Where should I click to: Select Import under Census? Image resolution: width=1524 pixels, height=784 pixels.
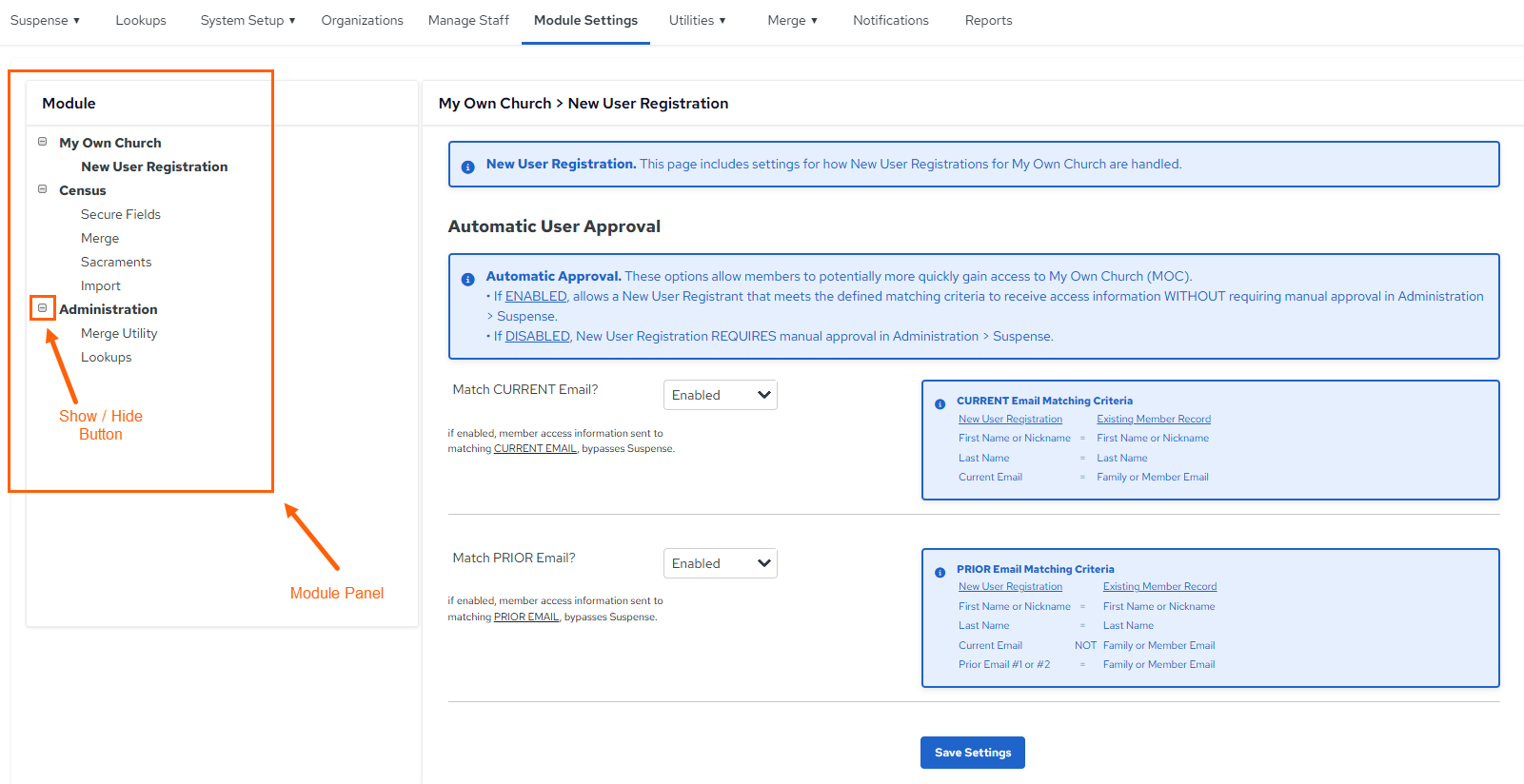click(x=101, y=285)
